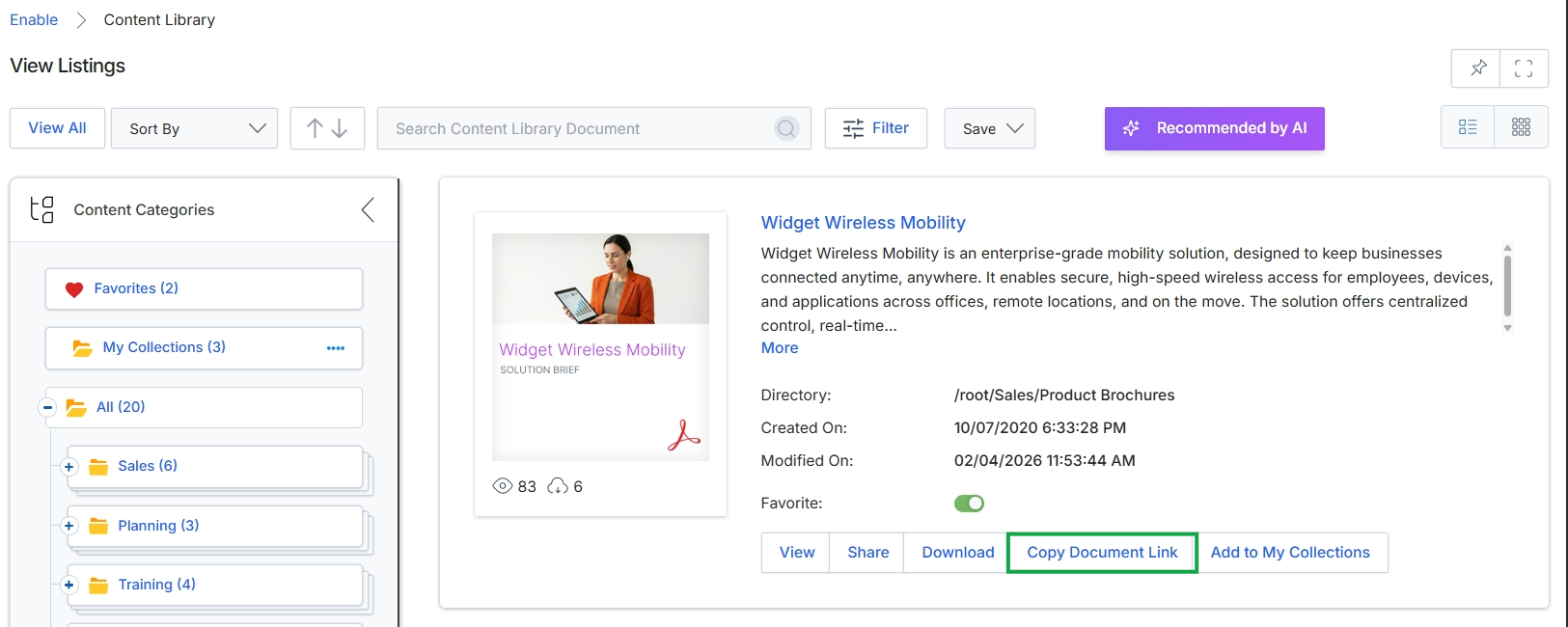Expand the Training (4) folder
This screenshot has height=627, width=1568.
pyautogui.click(x=69, y=585)
